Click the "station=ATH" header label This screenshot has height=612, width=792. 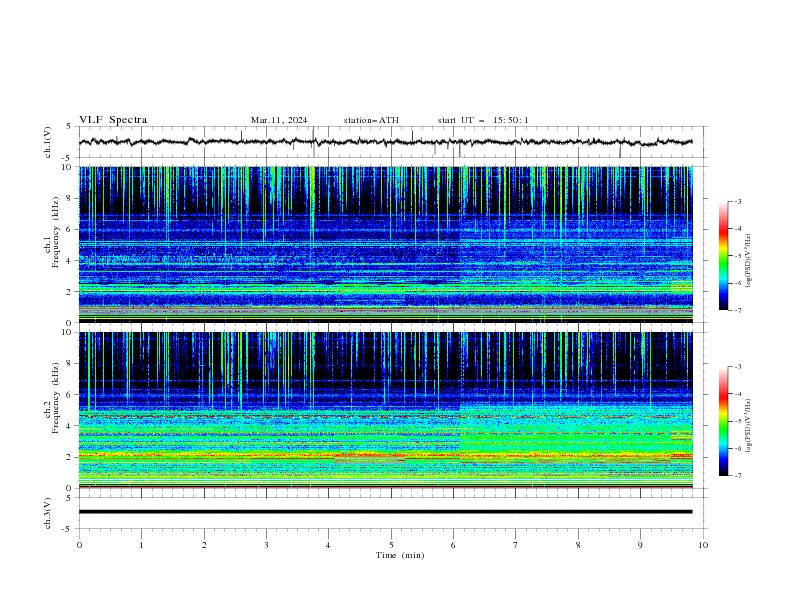click(x=371, y=120)
